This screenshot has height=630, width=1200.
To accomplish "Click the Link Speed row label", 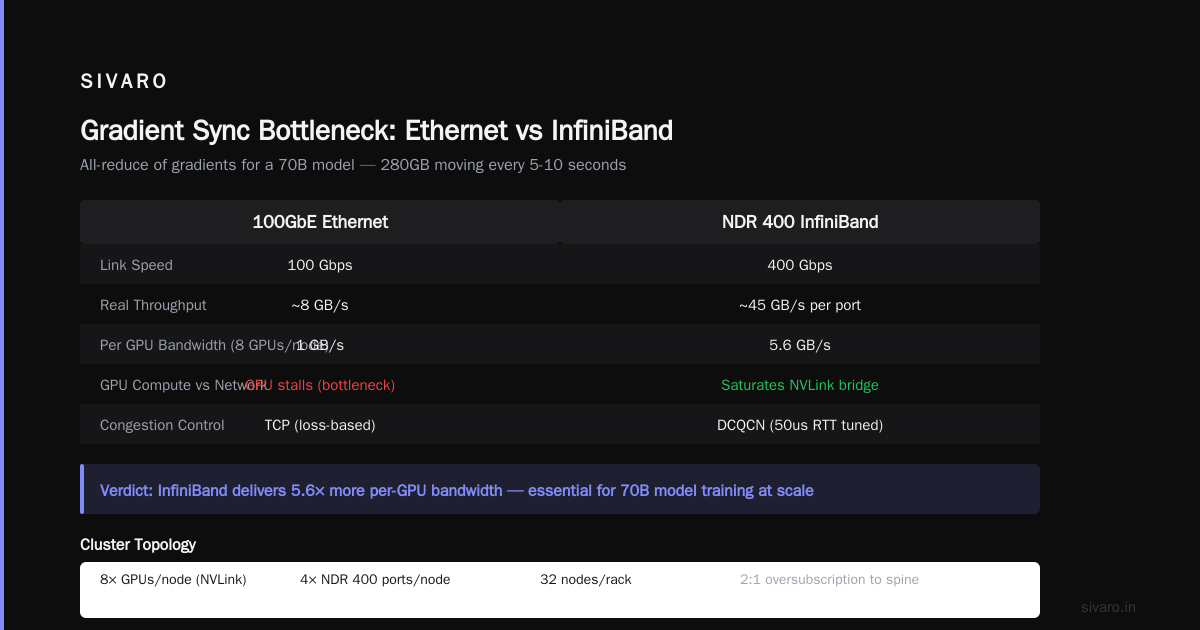I will (x=136, y=265).
